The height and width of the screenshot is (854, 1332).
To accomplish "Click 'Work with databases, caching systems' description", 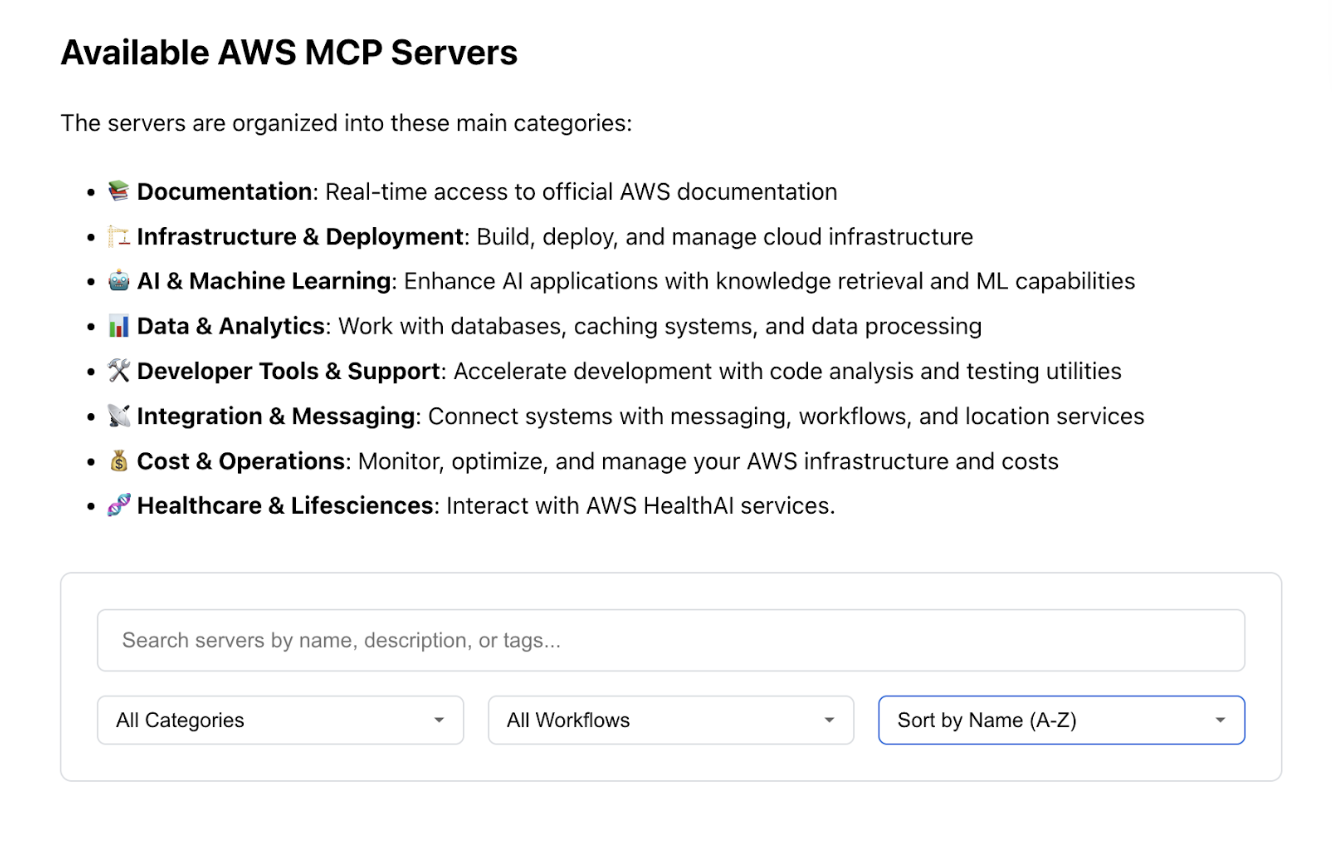I will (x=660, y=327).
